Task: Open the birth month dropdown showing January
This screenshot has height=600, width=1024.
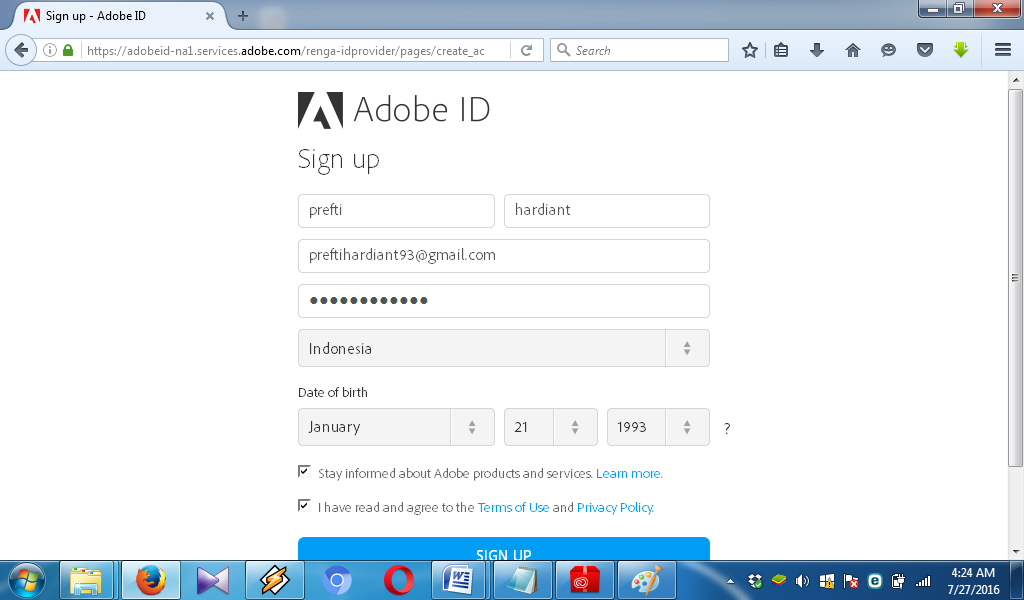Action: pos(396,427)
